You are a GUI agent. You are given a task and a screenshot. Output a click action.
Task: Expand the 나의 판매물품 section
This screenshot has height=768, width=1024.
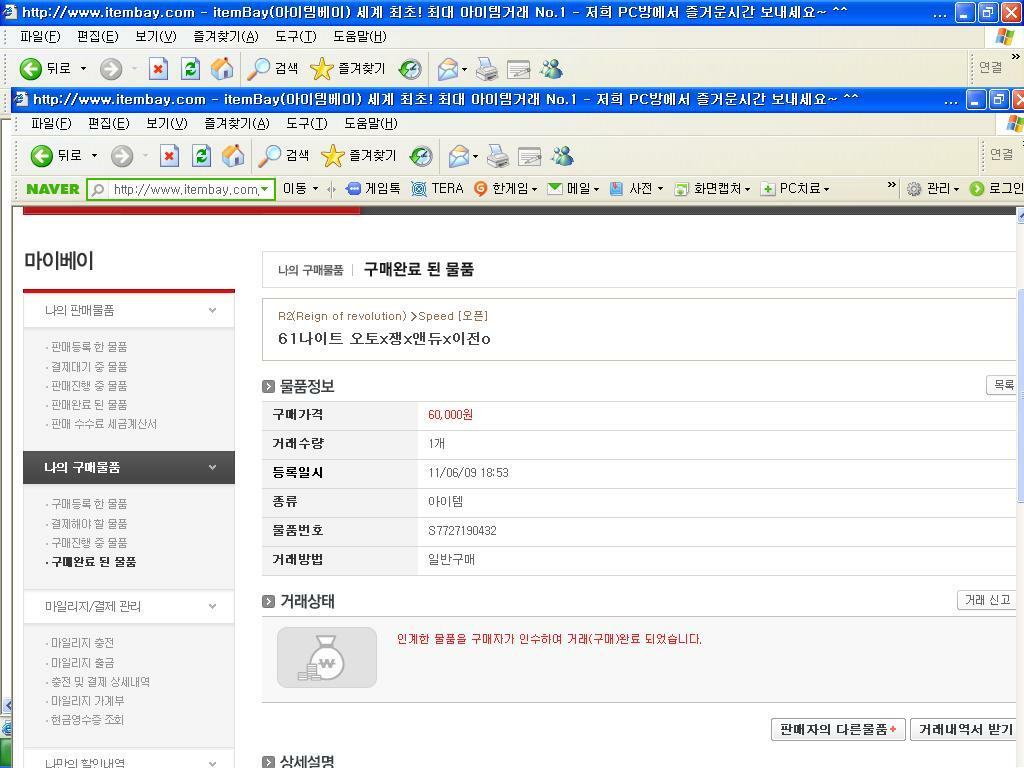click(128, 310)
